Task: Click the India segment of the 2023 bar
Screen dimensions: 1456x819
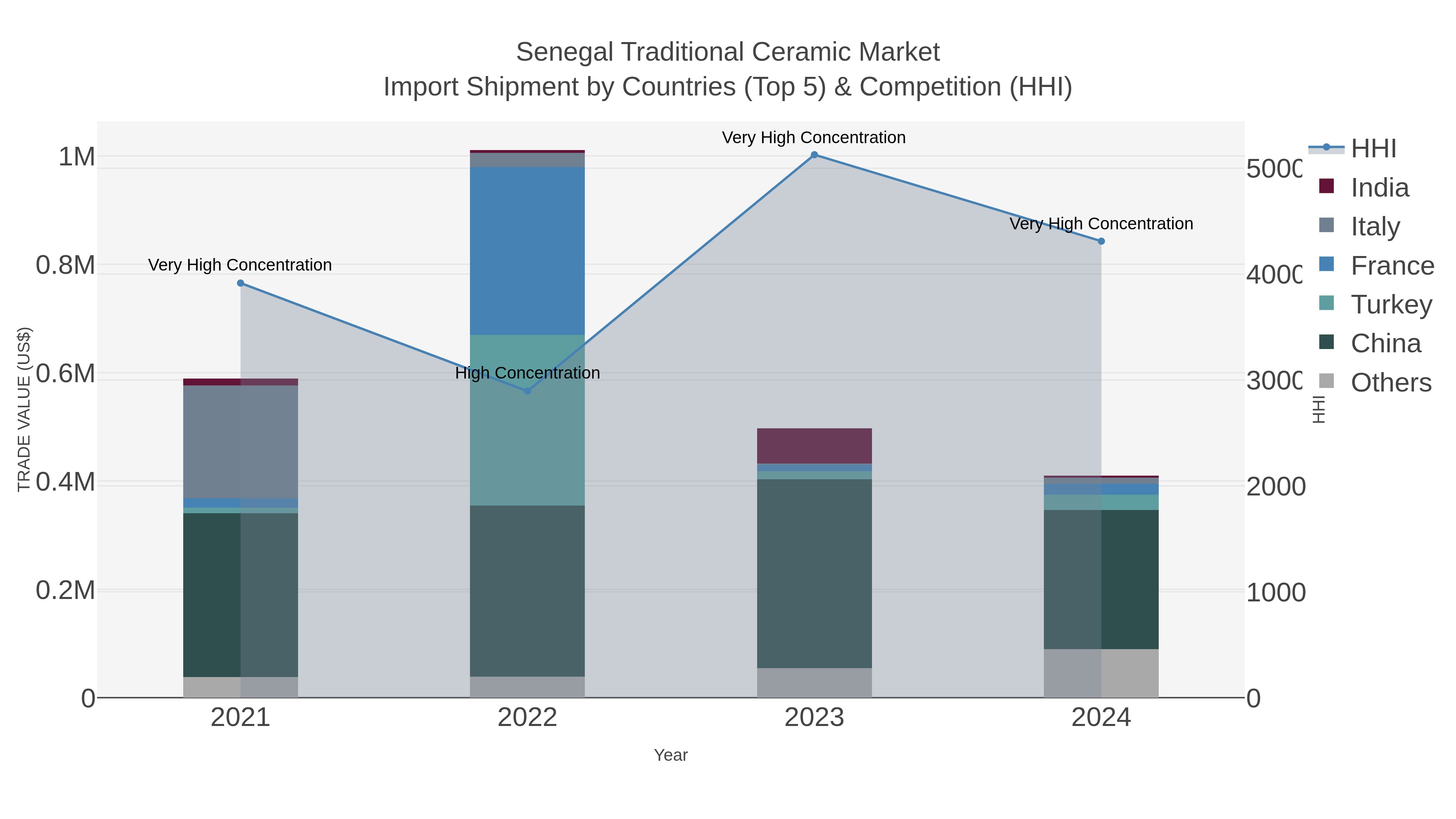Action: point(815,446)
